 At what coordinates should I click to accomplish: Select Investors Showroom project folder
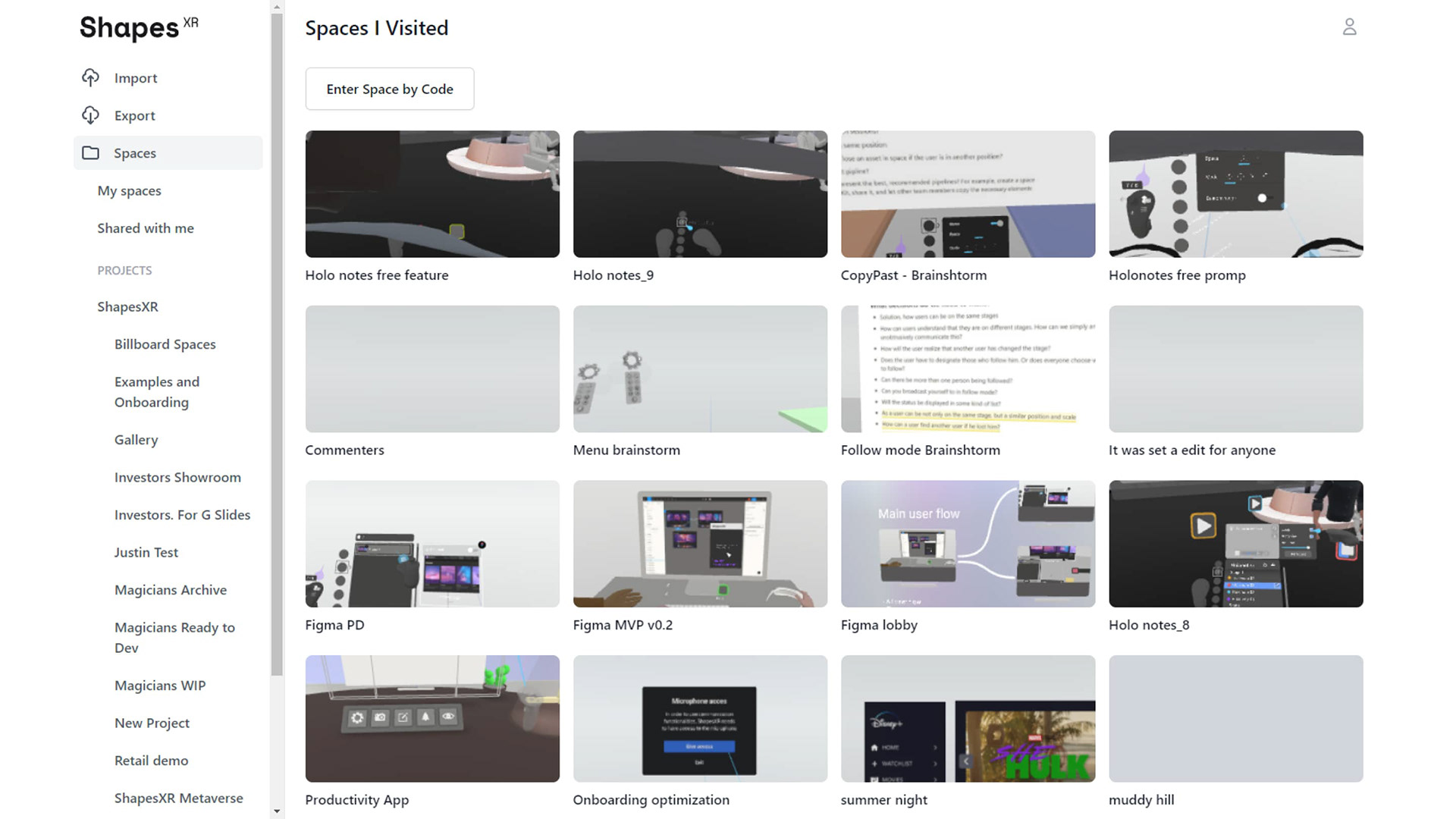(x=177, y=477)
